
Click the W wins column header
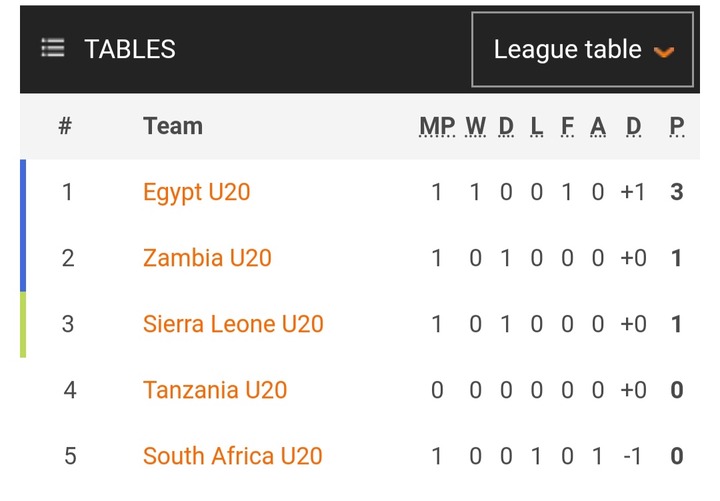476,126
